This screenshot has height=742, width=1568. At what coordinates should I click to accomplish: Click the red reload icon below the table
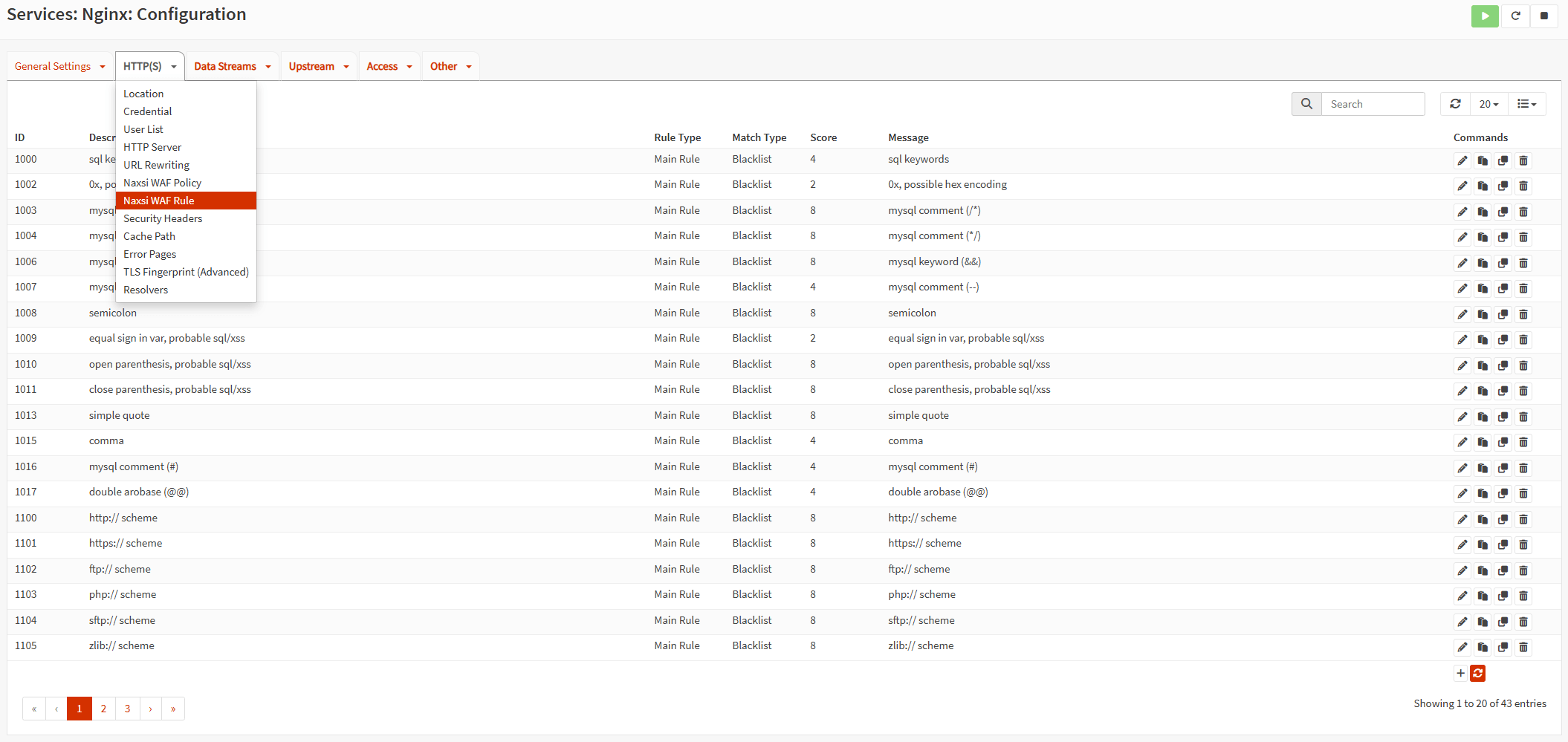pyautogui.click(x=1478, y=673)
